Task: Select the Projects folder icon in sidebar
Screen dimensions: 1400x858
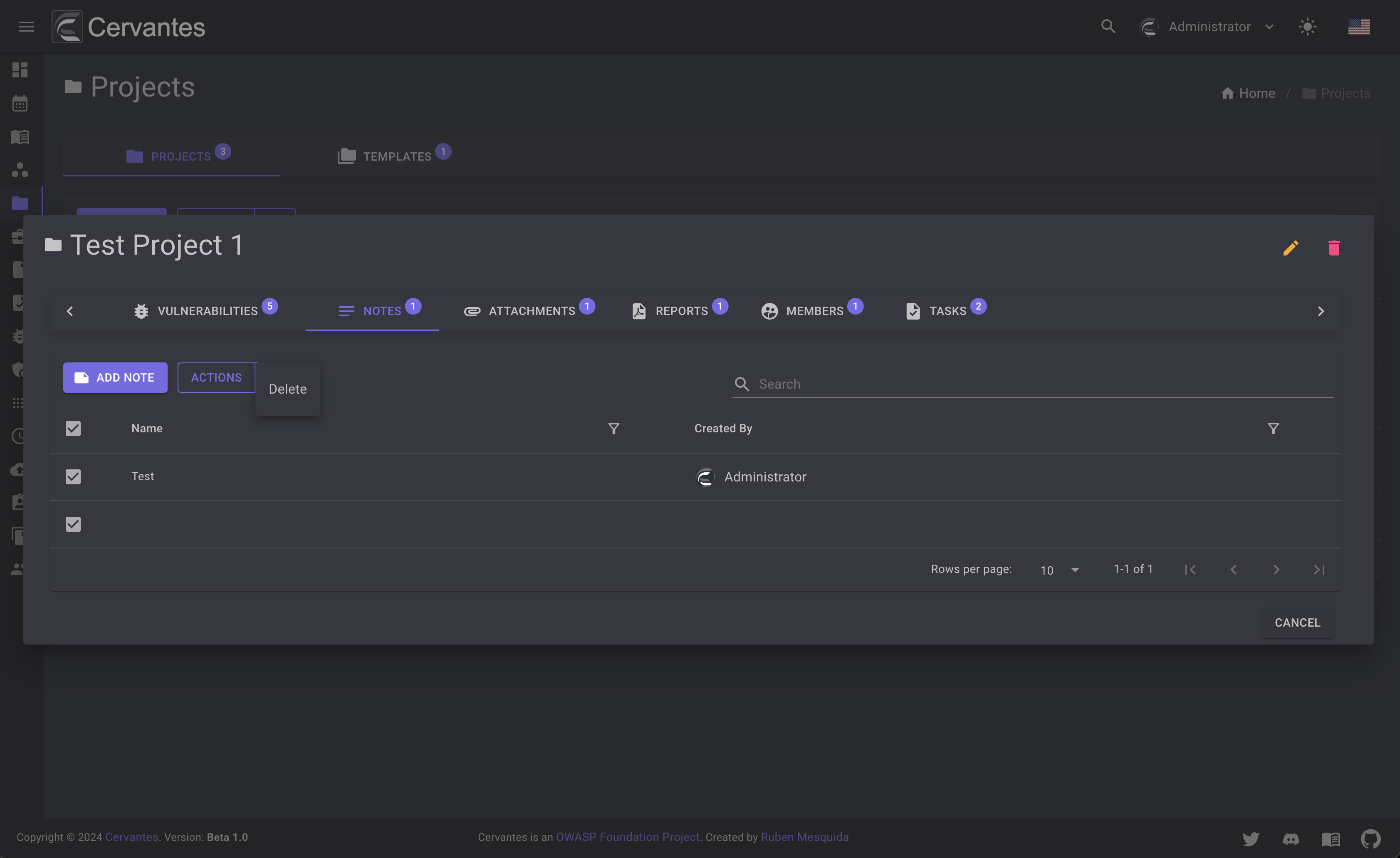Action: coord(20,203)
